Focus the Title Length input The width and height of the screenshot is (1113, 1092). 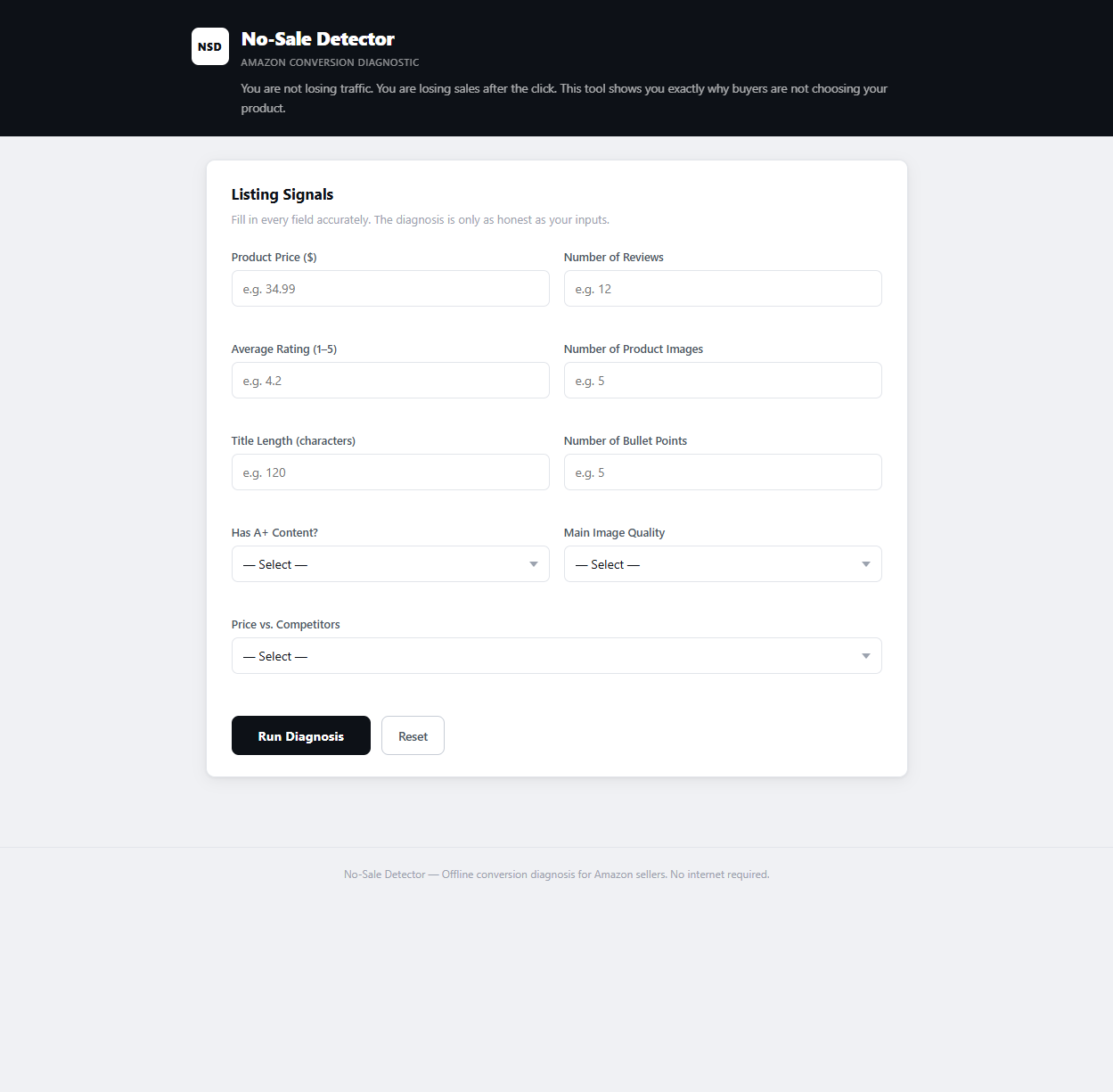(390, 472)
